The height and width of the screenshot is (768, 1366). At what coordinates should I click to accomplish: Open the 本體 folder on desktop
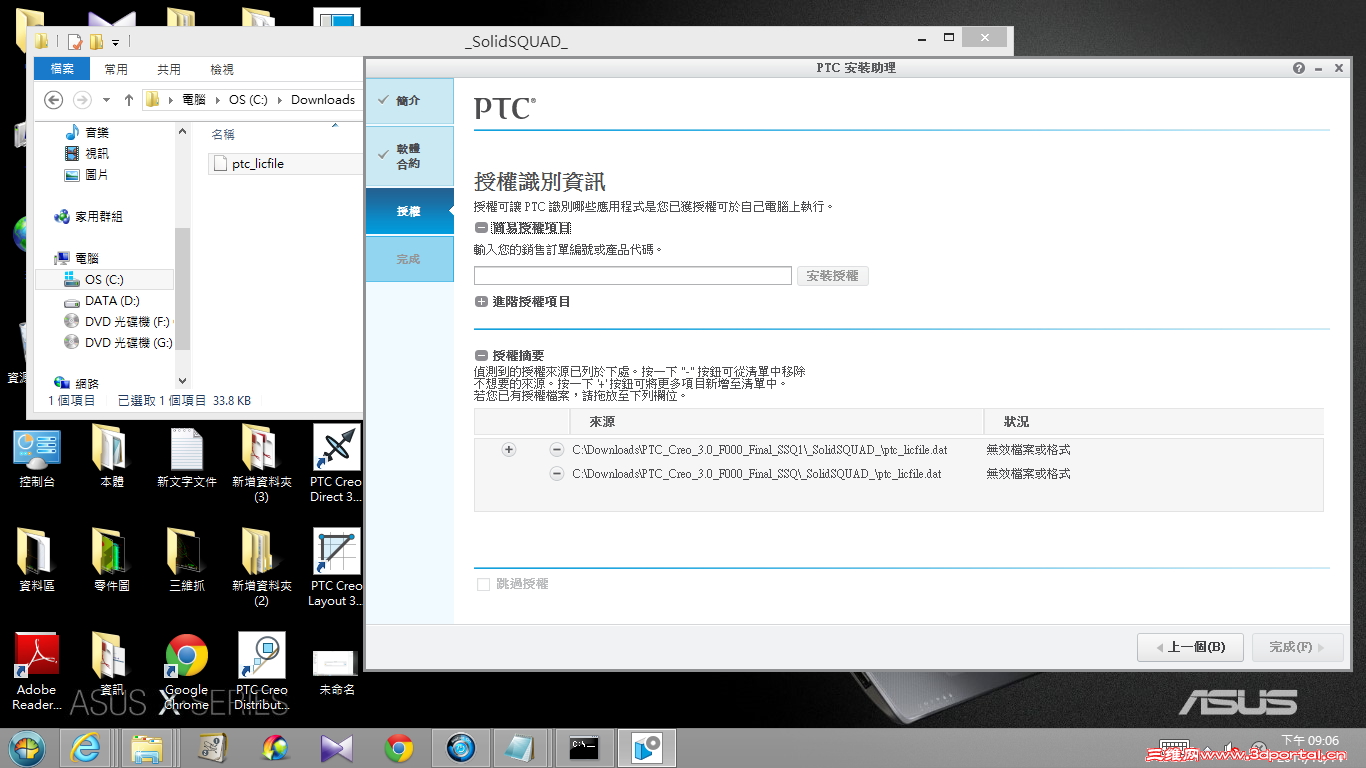[112, 458]
